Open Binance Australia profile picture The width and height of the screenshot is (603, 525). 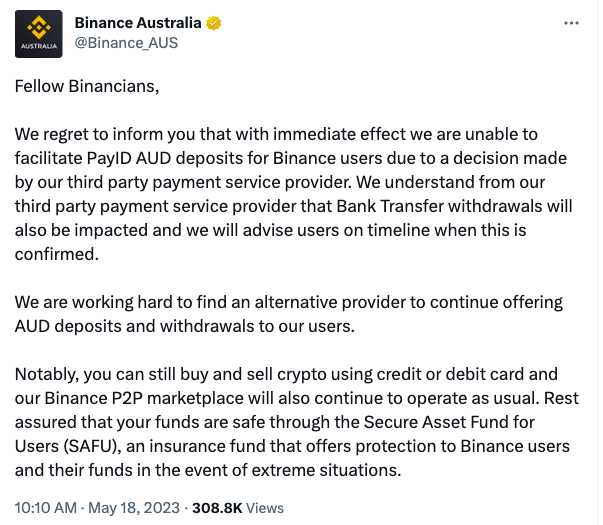coord(38,34)
